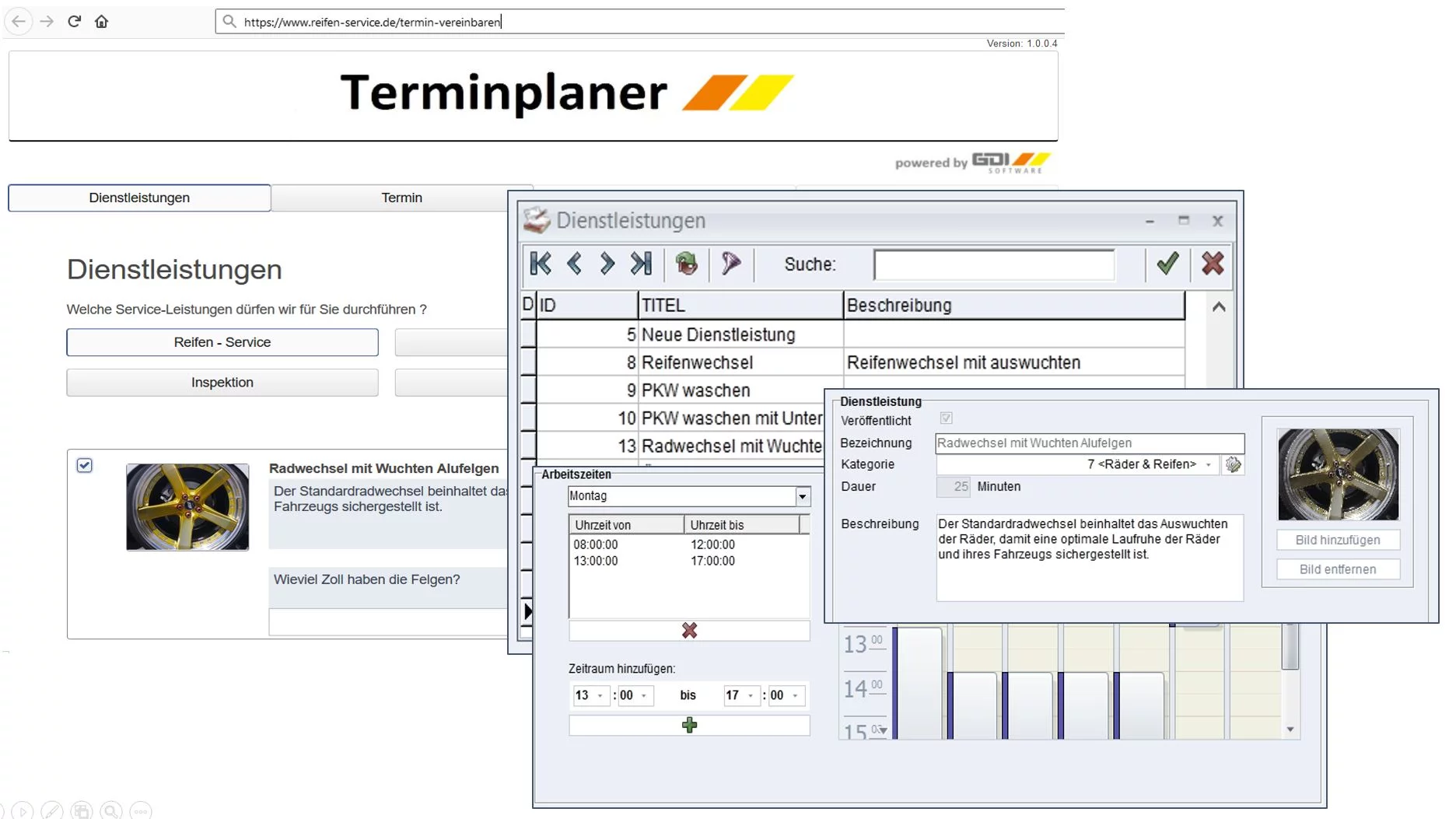Go to next record arrow
Image resolution: width=1456 pixels, height=819 pixels.
[607, 264]
